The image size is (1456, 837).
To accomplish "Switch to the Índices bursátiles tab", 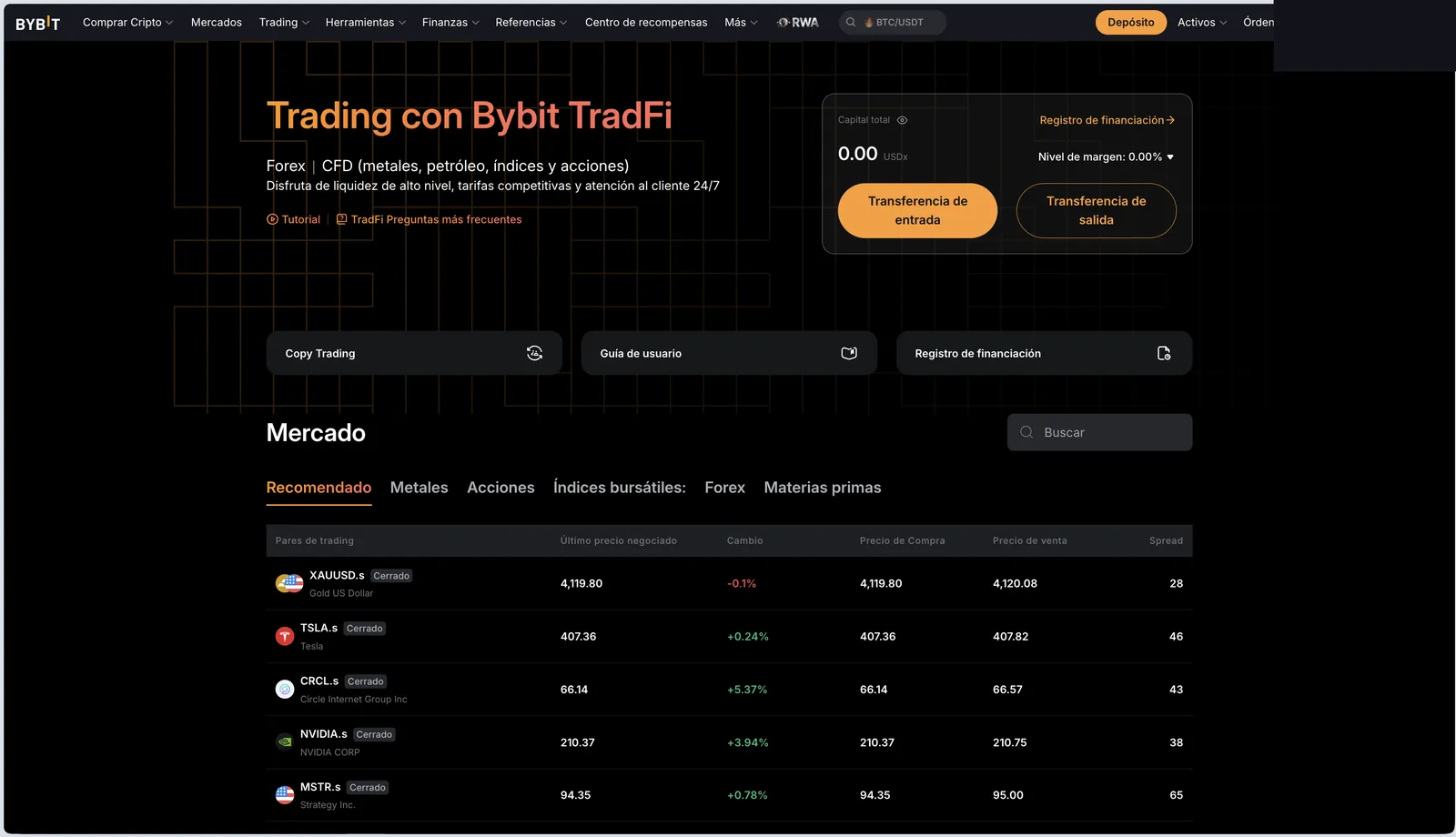I will point(620,488).
